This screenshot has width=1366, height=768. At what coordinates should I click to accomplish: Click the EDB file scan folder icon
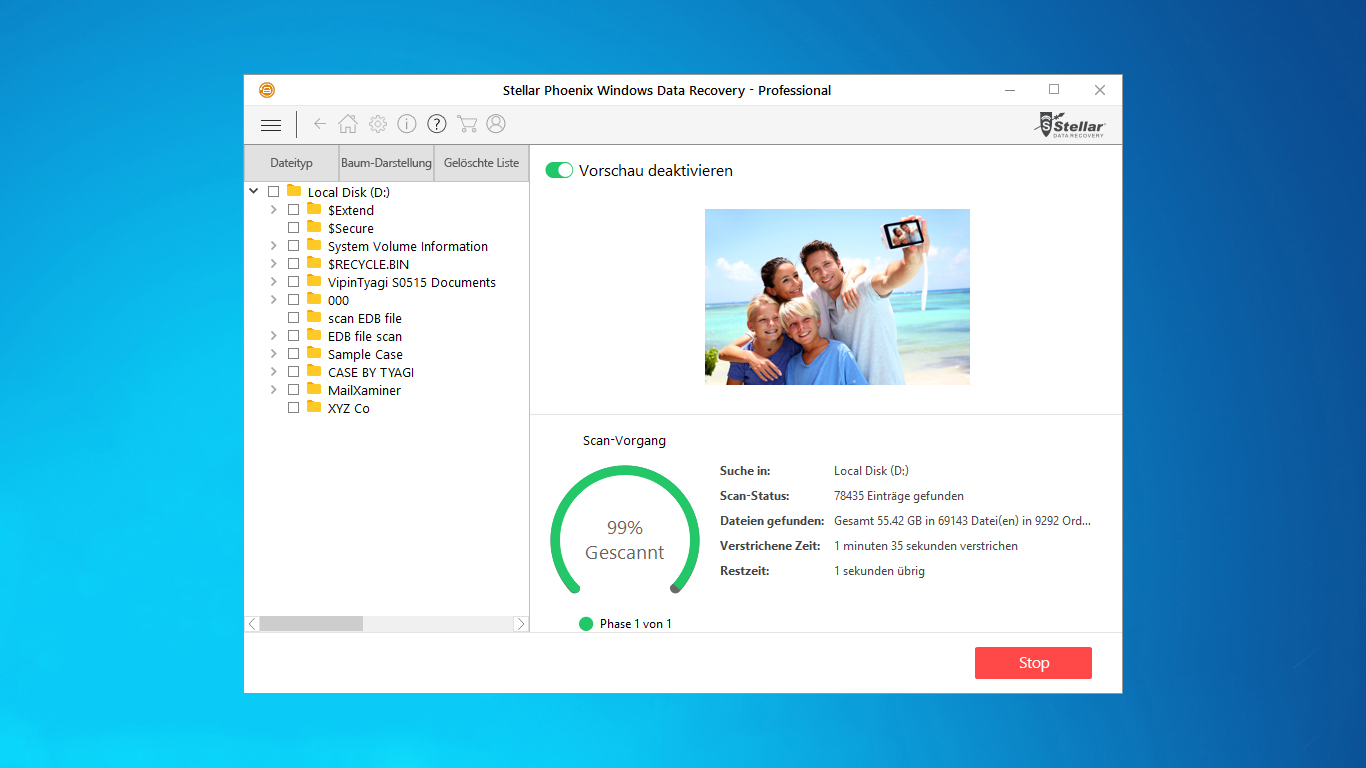314,335
